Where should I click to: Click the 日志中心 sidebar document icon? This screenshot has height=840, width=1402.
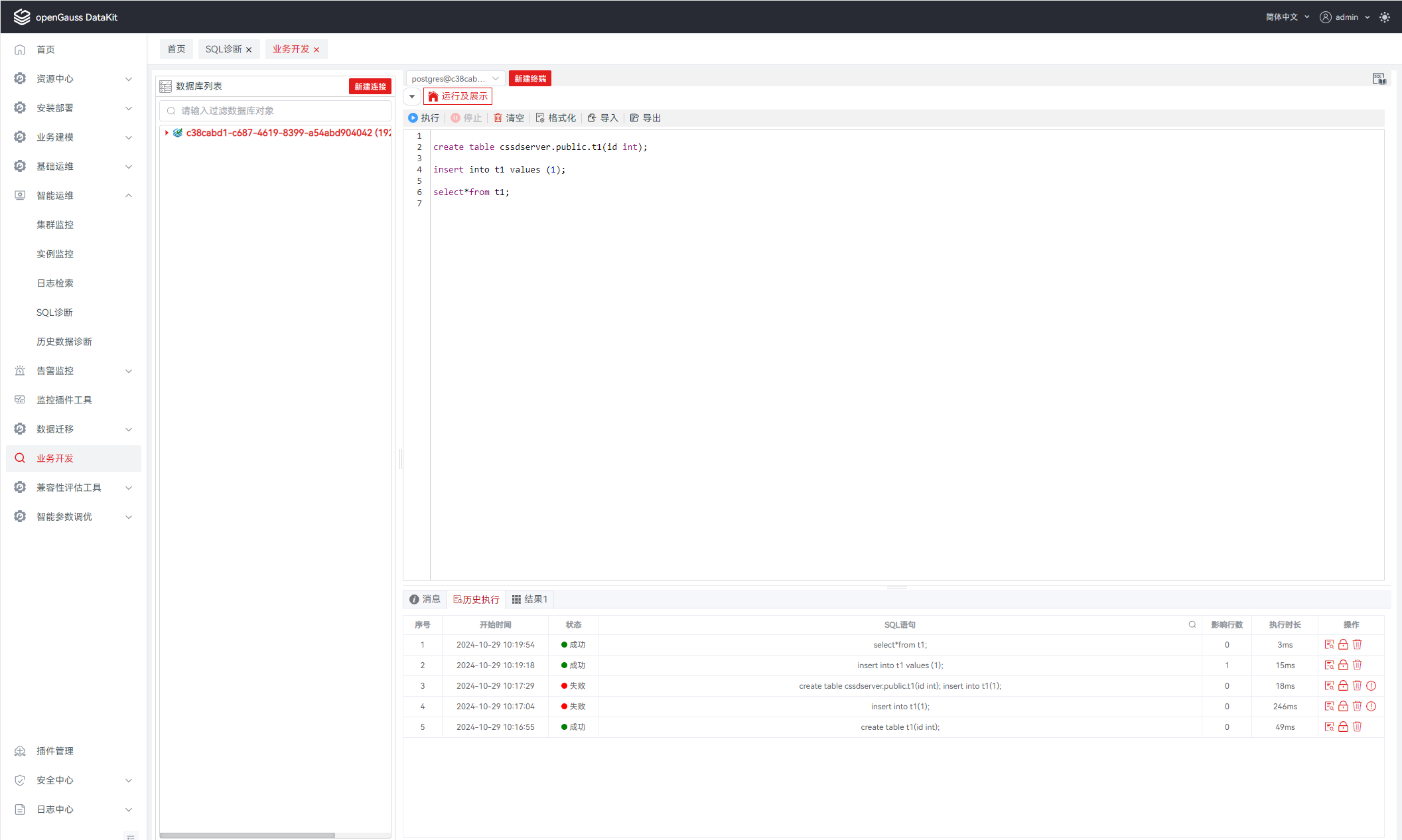tap(20, 809)
